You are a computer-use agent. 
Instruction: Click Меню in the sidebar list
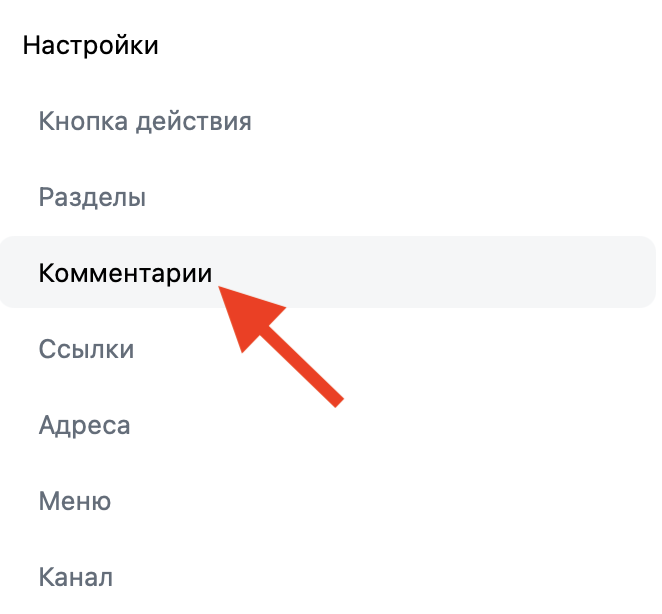(x=74, y=501)
